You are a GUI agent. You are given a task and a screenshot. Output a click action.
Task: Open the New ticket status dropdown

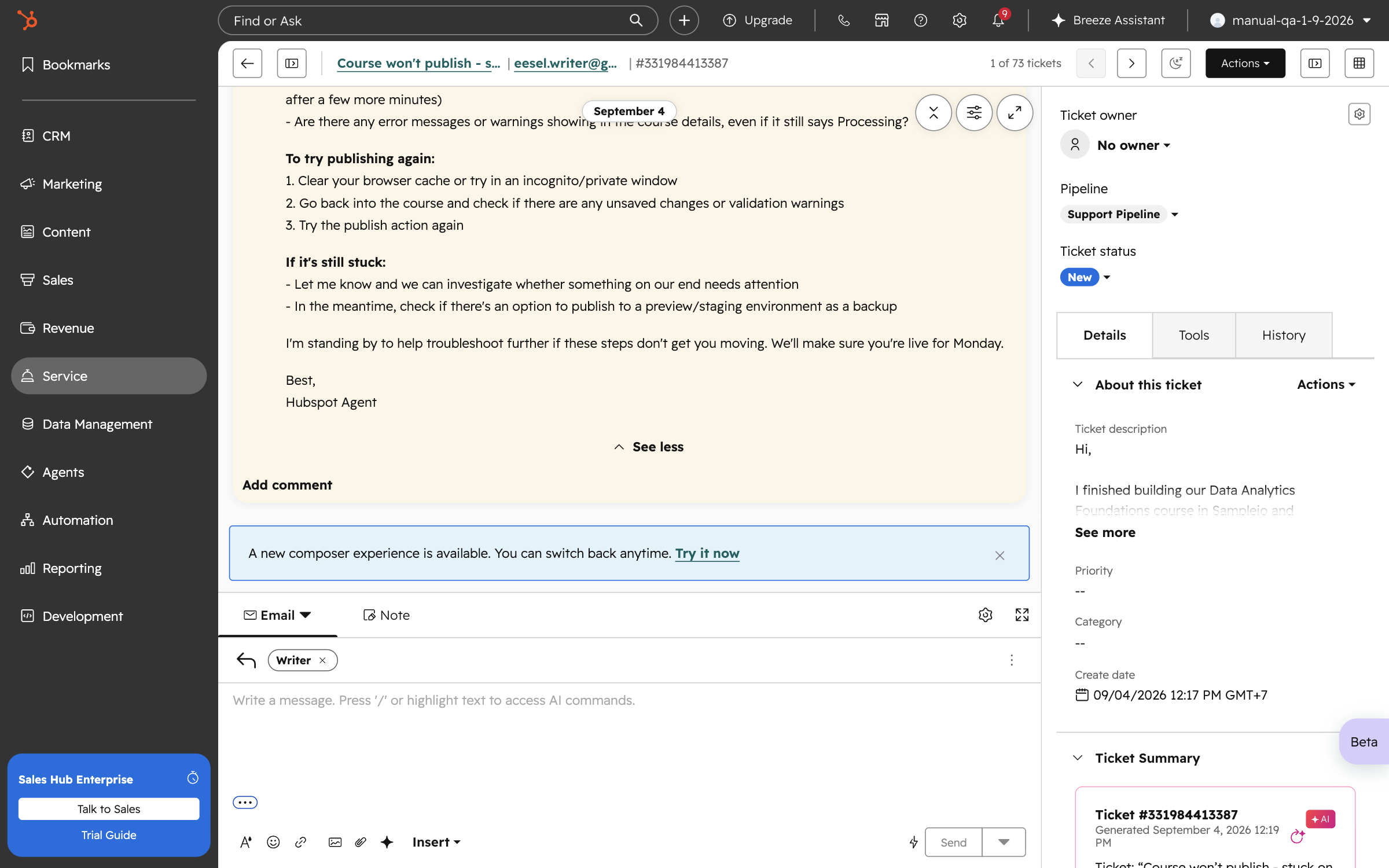1085,277
